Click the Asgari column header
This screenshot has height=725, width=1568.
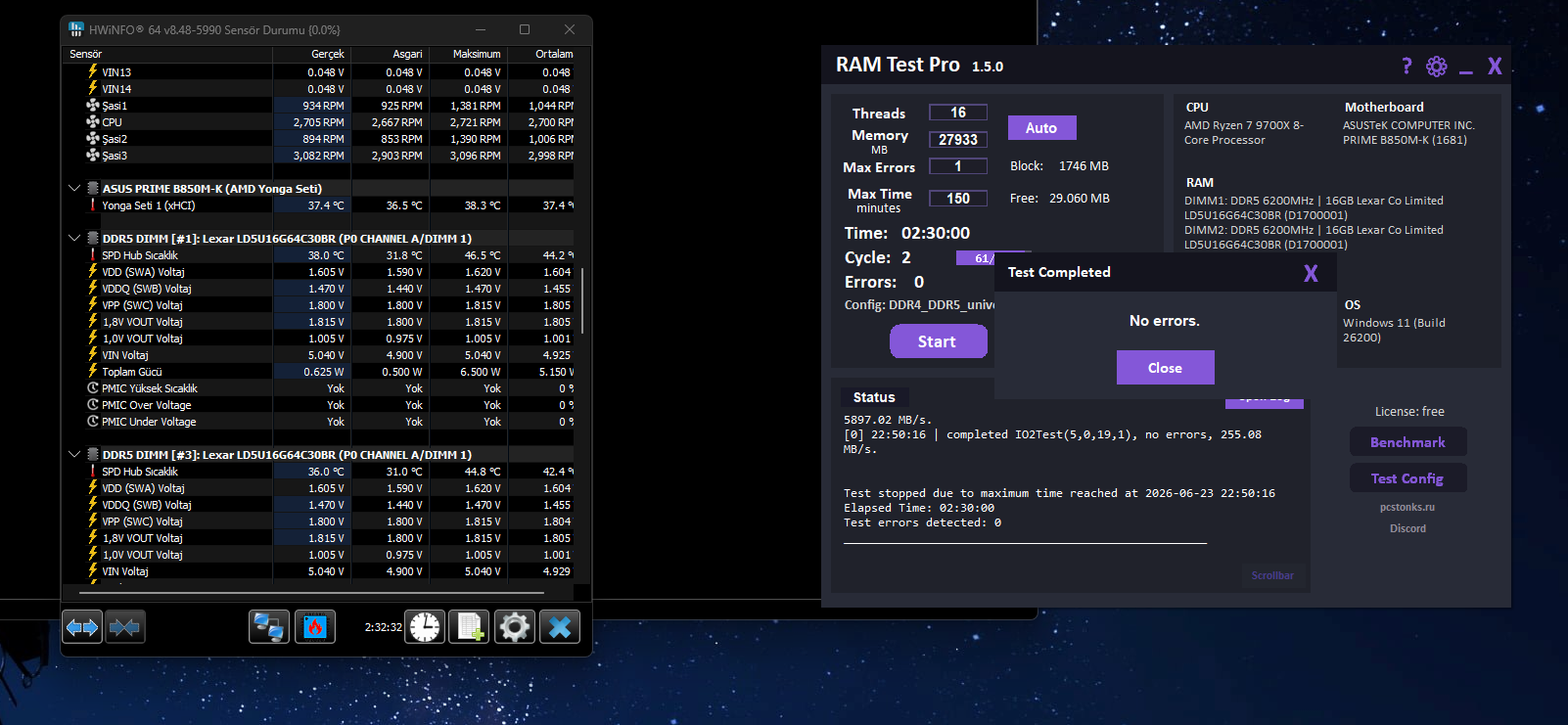(390, 54)
